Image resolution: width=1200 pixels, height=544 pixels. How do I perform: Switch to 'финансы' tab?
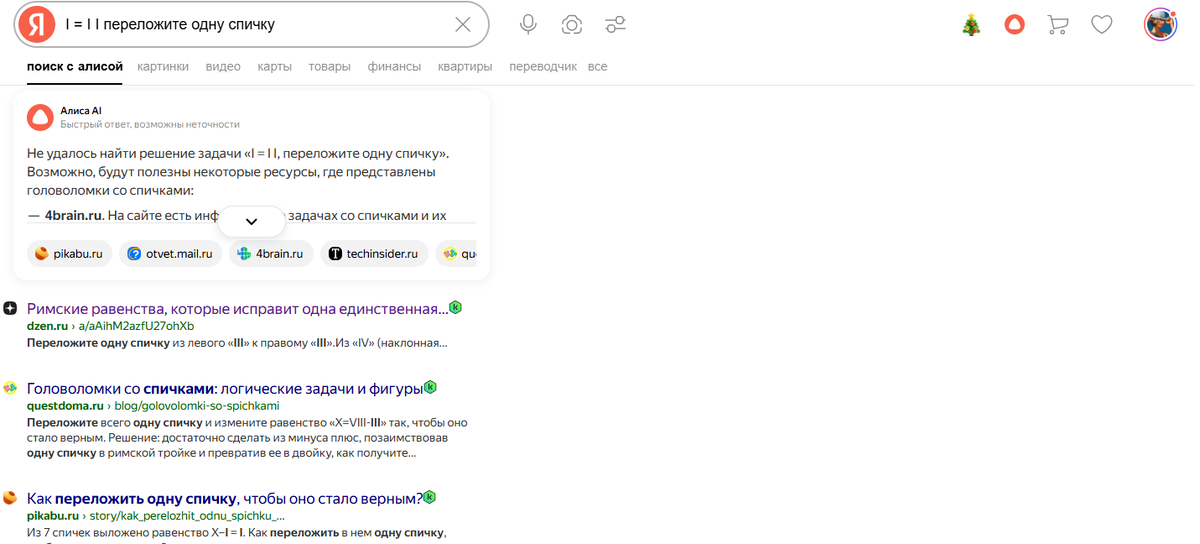click(394, 67)
